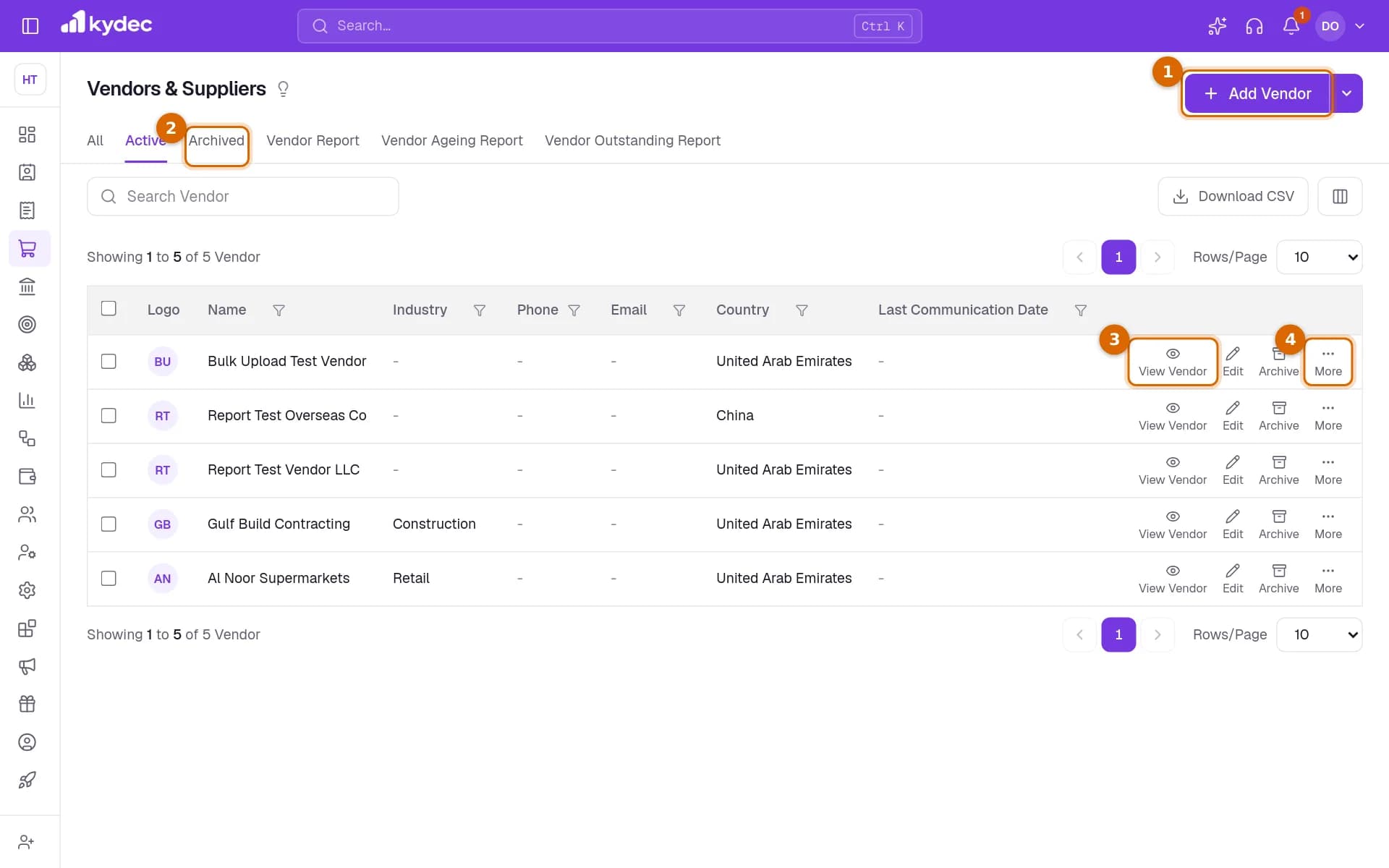The width and height of the screenshot is (1389, 868).
Task: Archive the Gulf Build Contracting vendor
Action: click(x=1278, y=524)
